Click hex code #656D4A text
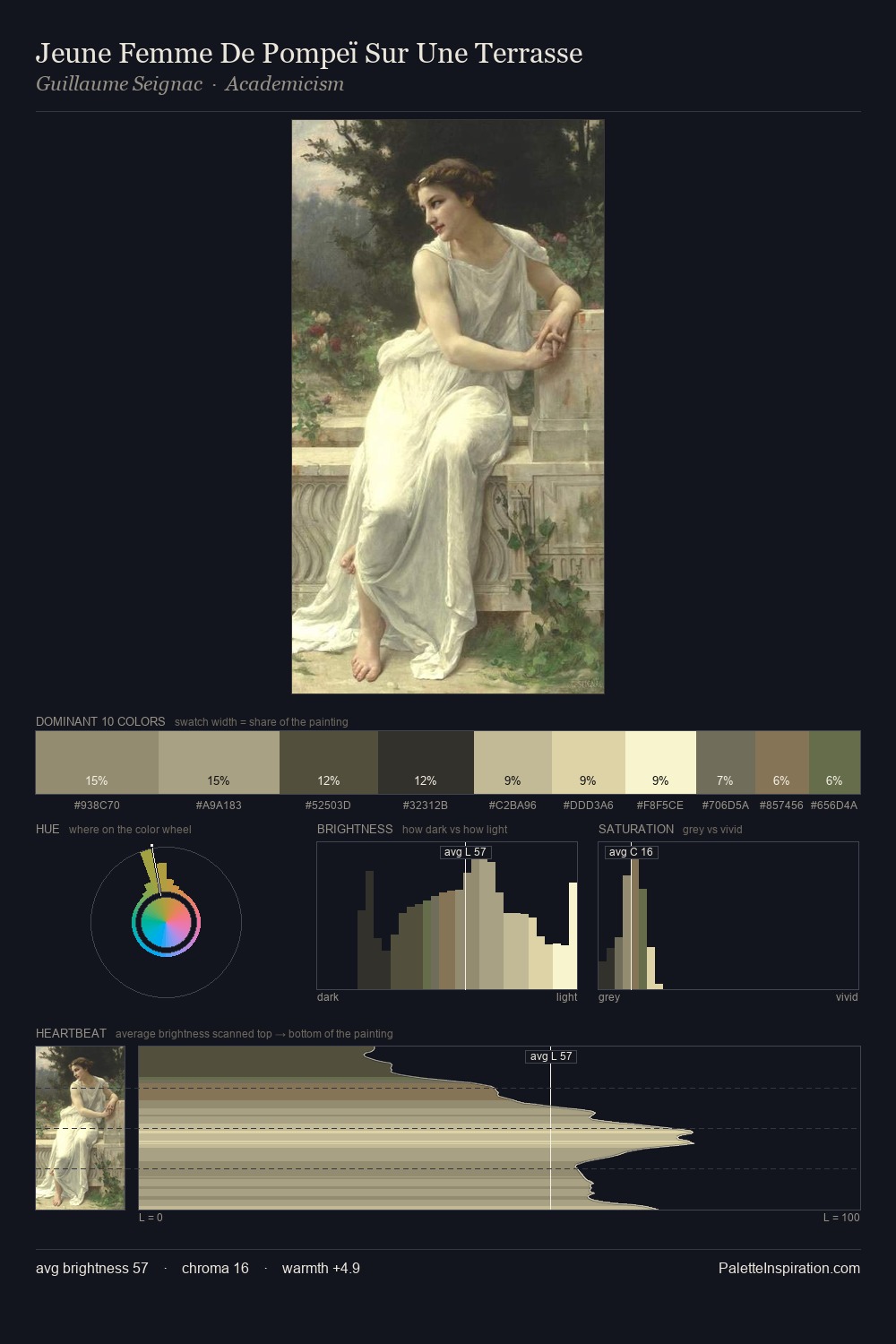The image size is (896, 1344). (x=834, y=806)
